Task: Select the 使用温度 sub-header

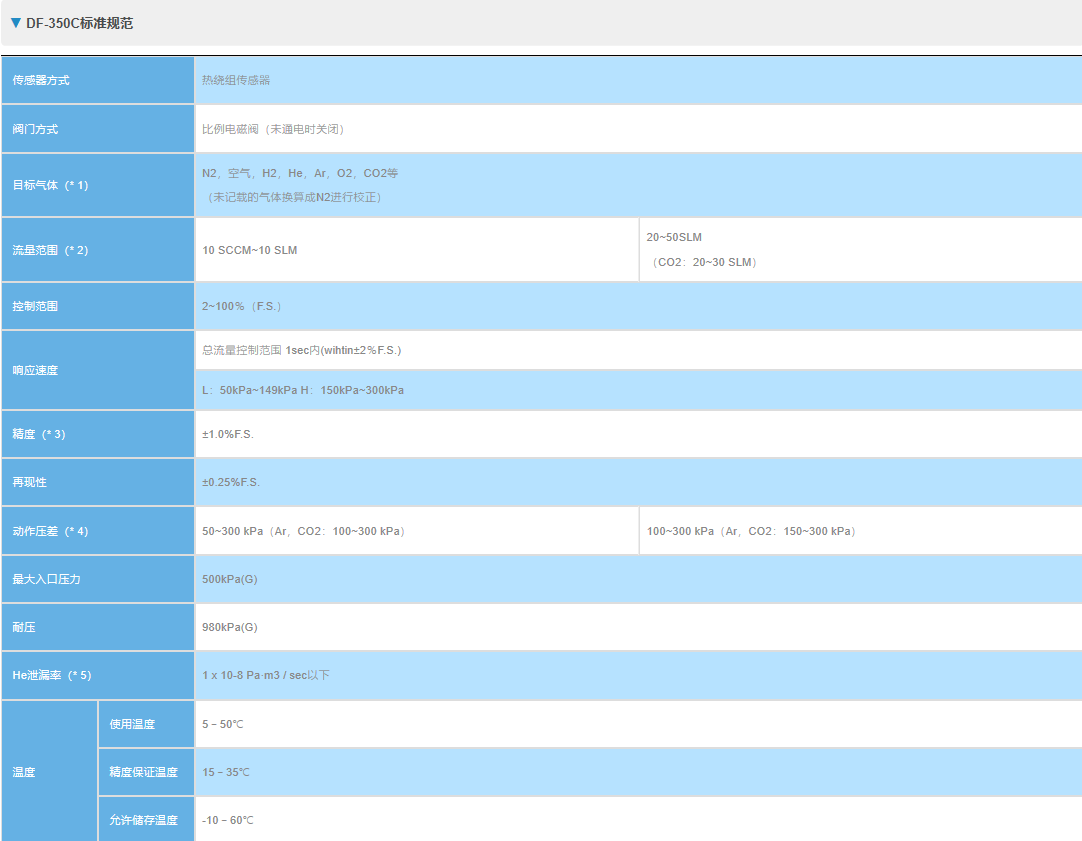Action: [146, 724]
